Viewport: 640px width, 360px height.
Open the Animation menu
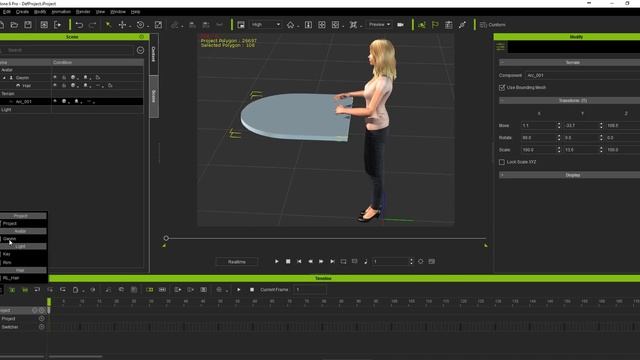[x=61, y=12]
